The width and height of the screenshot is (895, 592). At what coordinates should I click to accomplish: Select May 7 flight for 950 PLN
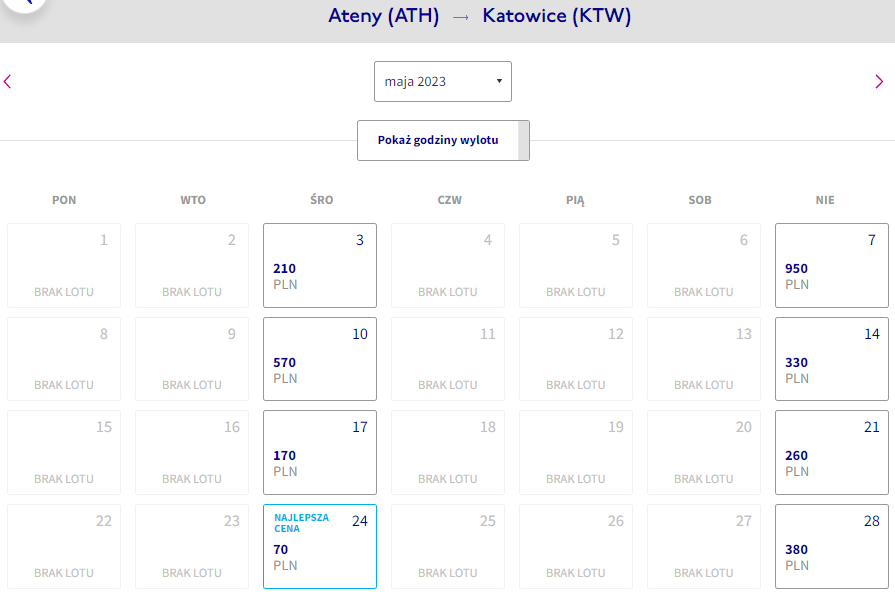tap(832, 265)
